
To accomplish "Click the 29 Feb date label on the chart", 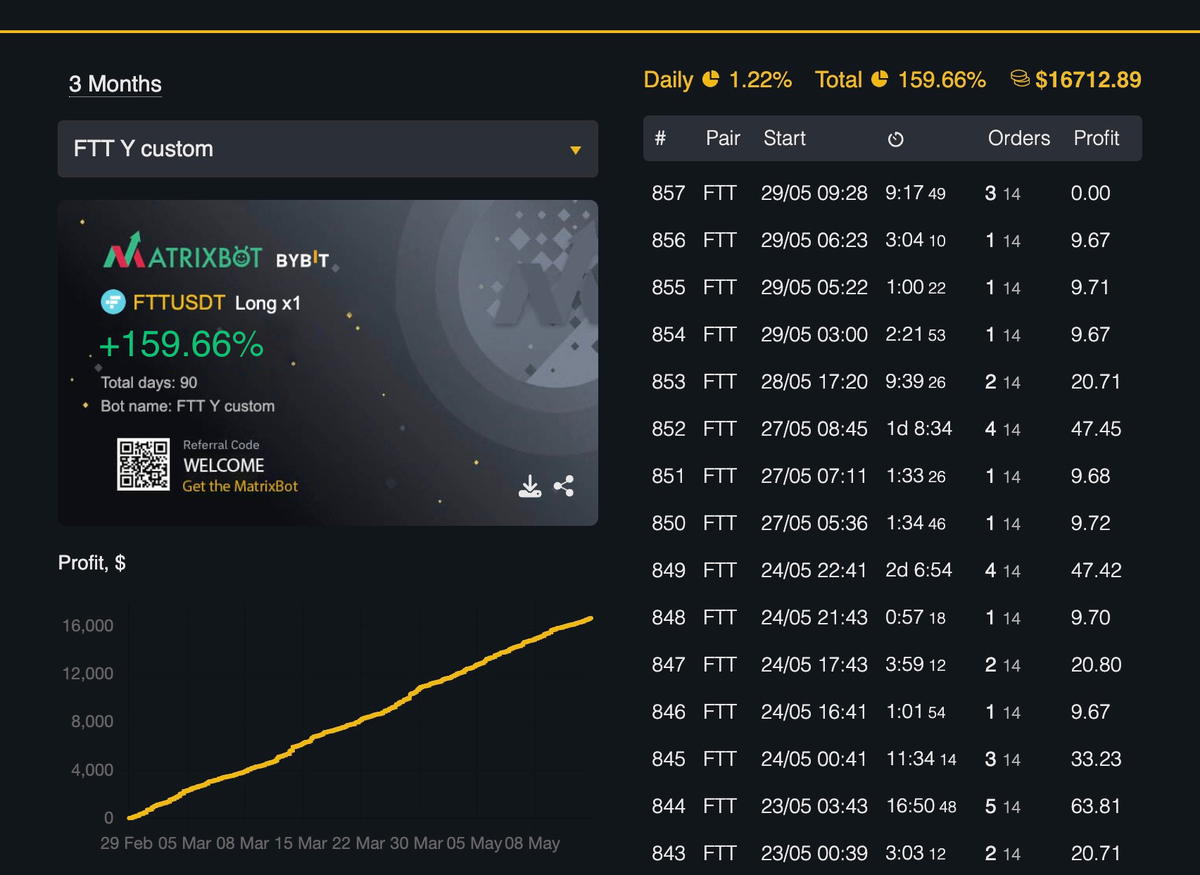I will pos(127,843).
